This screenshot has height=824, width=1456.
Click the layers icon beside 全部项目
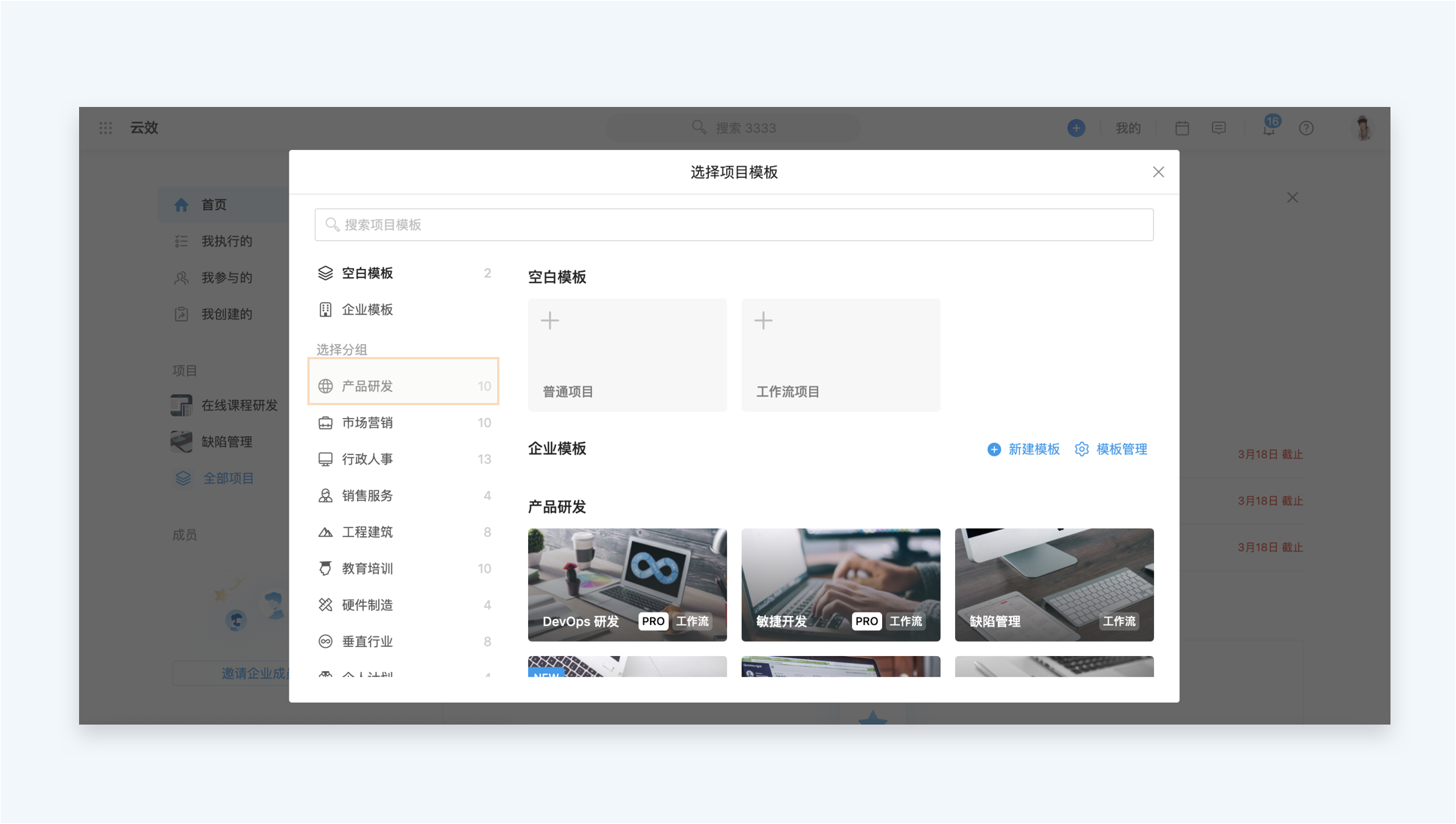(183, 478)
